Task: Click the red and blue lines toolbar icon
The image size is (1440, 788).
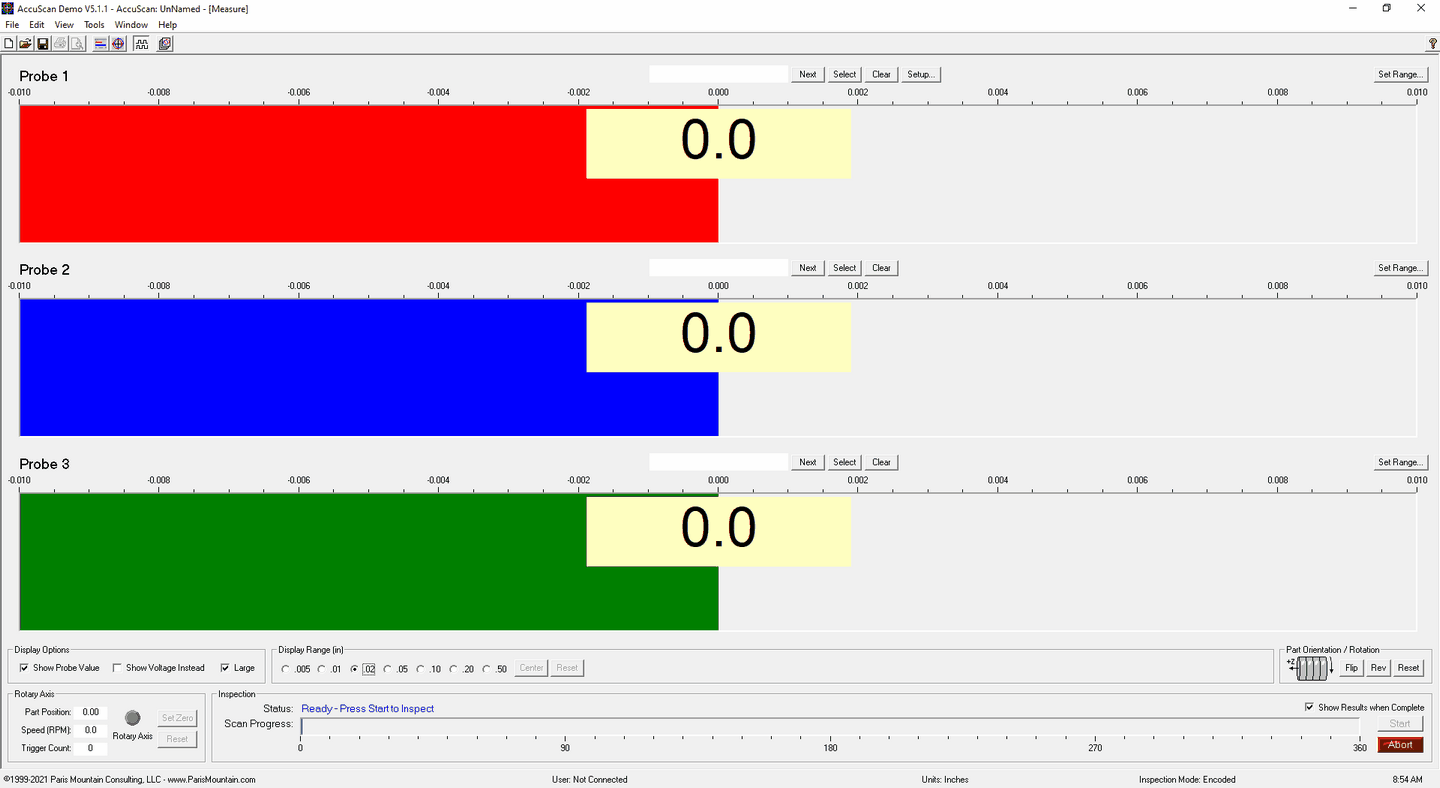Action: (x=100, y=44)
